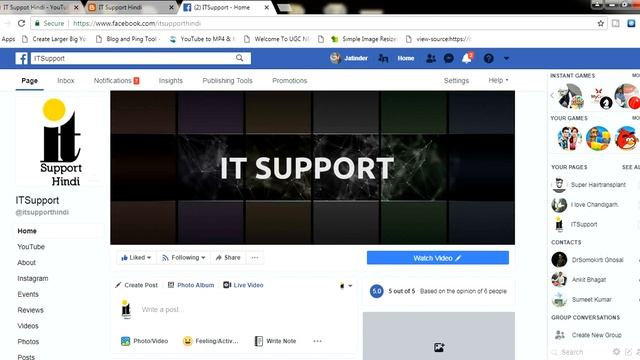This screenshot has height=360, width=640.
Task: Open Reviews in page sidebar
Action: coord(30,310)
